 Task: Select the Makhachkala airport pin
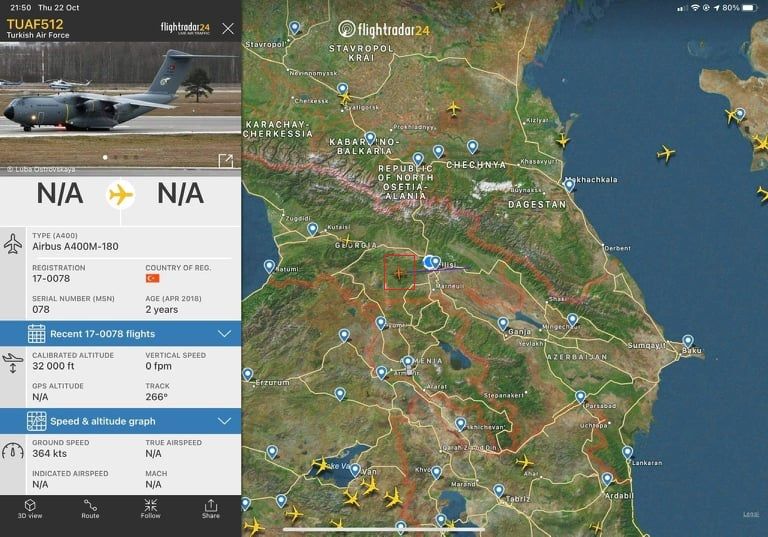(569, 186)
